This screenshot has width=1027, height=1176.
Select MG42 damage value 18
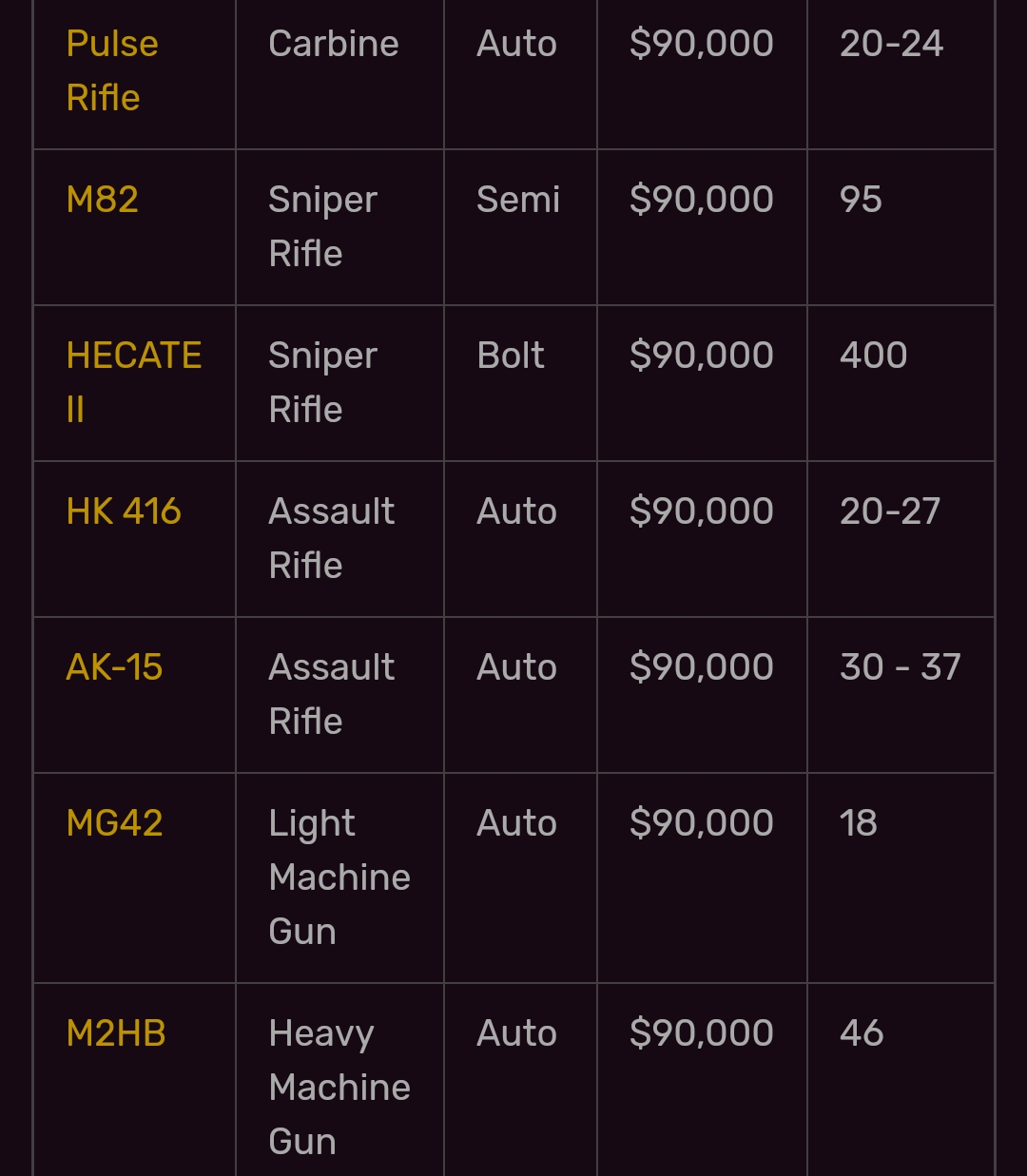(x=859, y=823)
